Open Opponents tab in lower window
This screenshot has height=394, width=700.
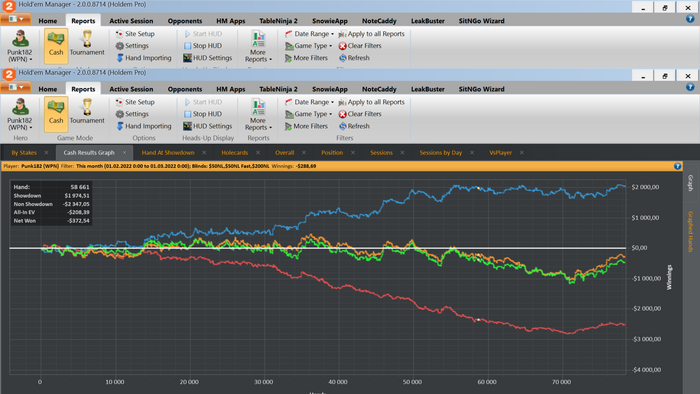[x=185, y=89]
